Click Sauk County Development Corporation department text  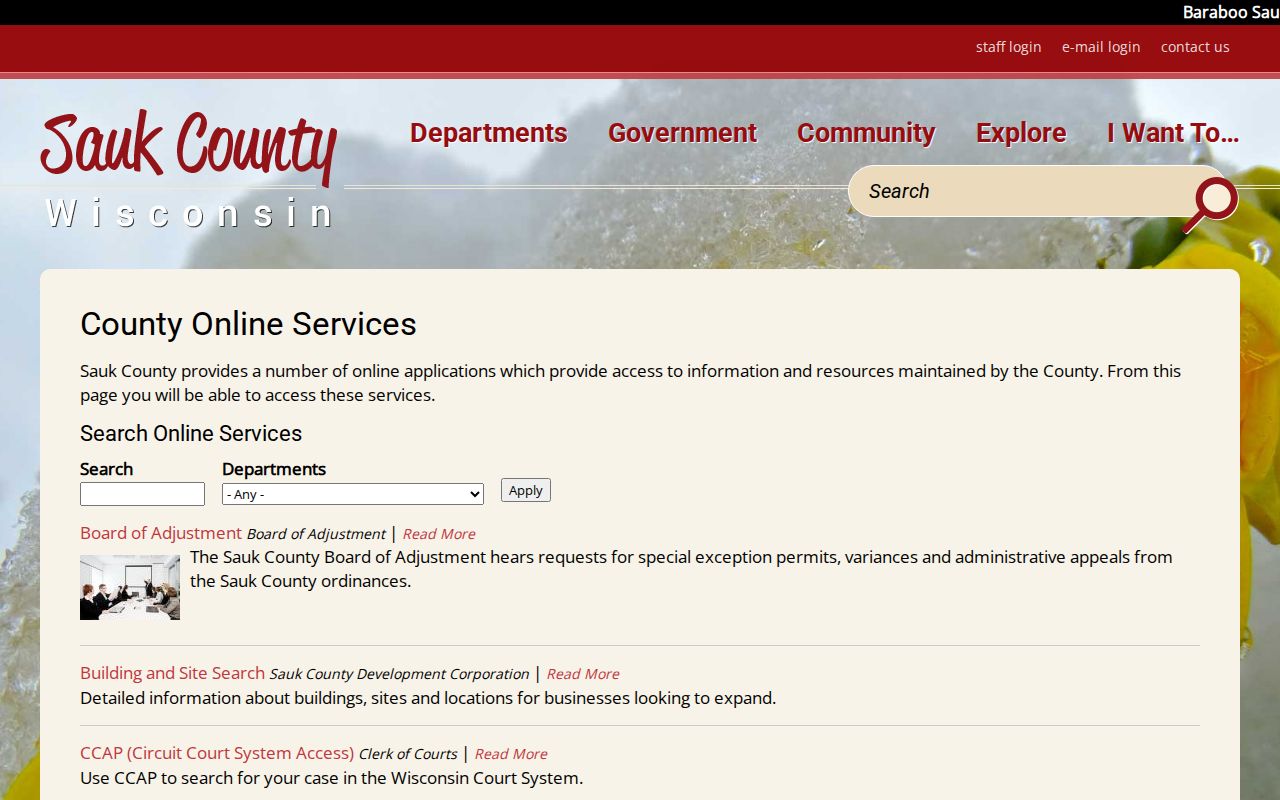click(x=399, y=674)
